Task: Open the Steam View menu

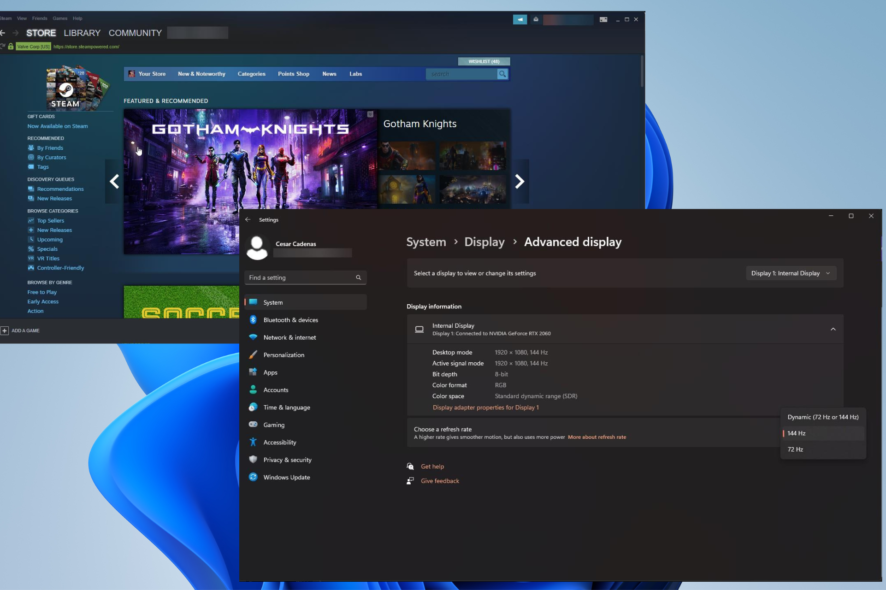Action: (22, 19)
